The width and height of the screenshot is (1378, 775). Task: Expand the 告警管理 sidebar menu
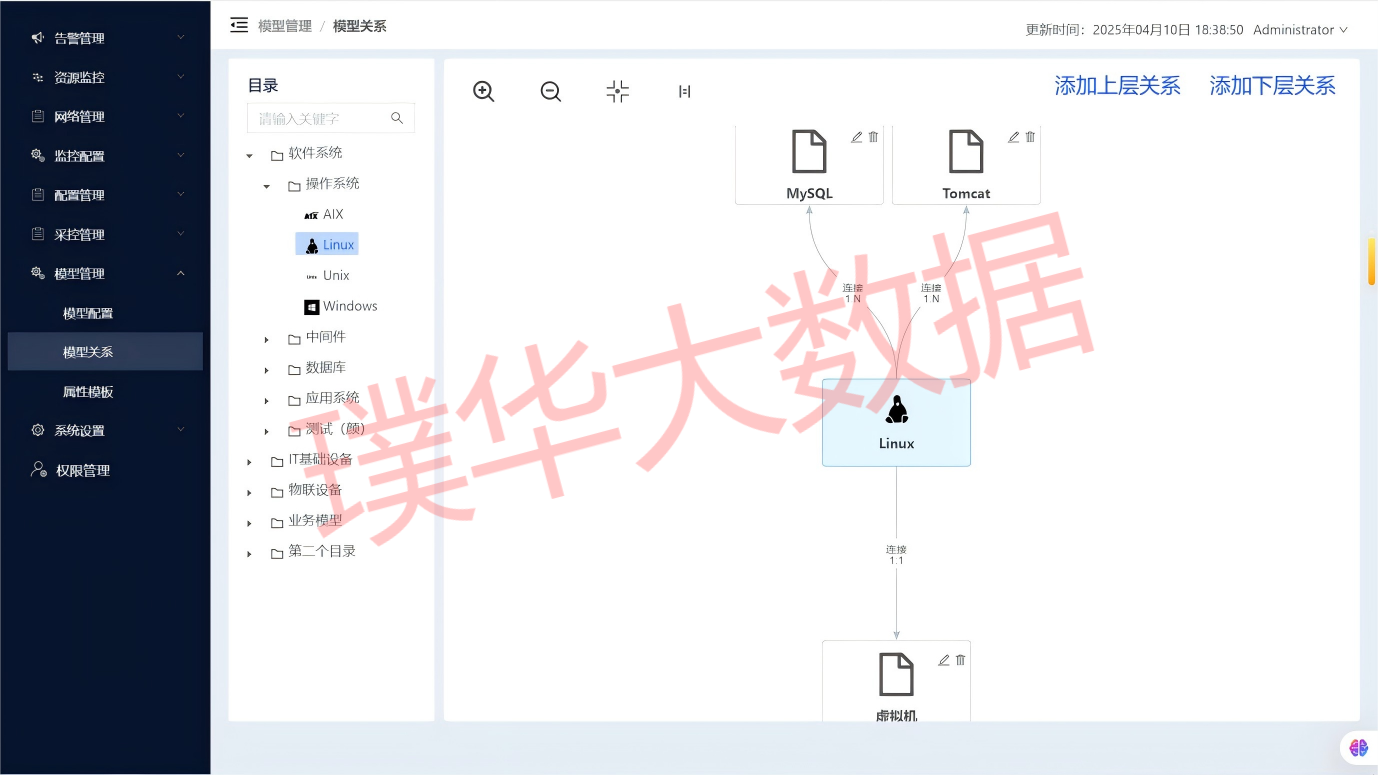(105, 38)
